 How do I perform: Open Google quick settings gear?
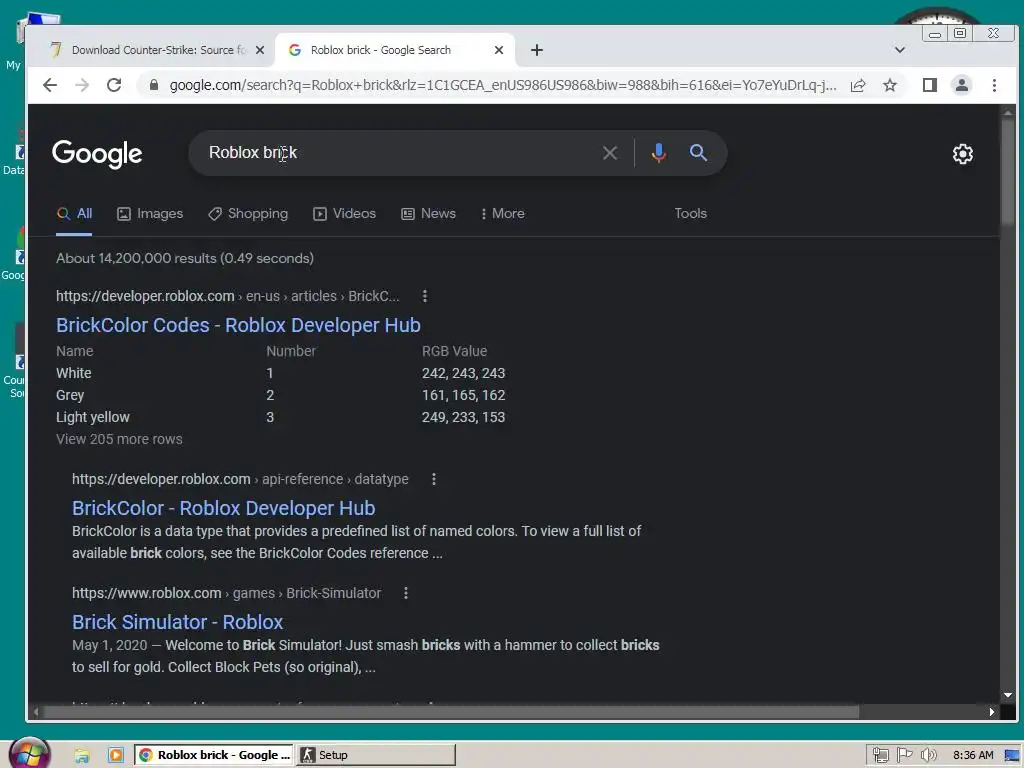(x=963, y=154)
